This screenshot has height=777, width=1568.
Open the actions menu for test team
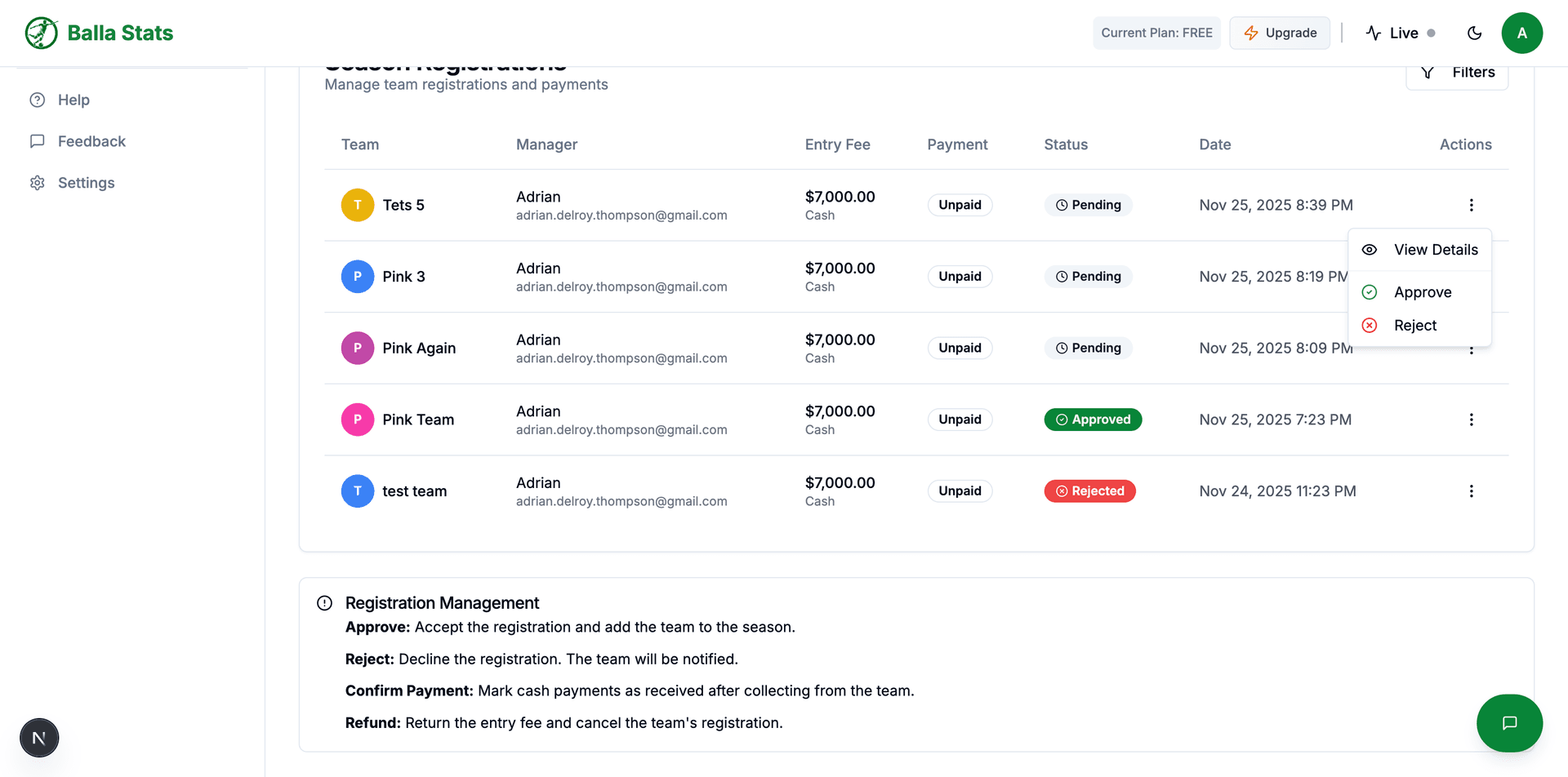tap(1472, 491)
